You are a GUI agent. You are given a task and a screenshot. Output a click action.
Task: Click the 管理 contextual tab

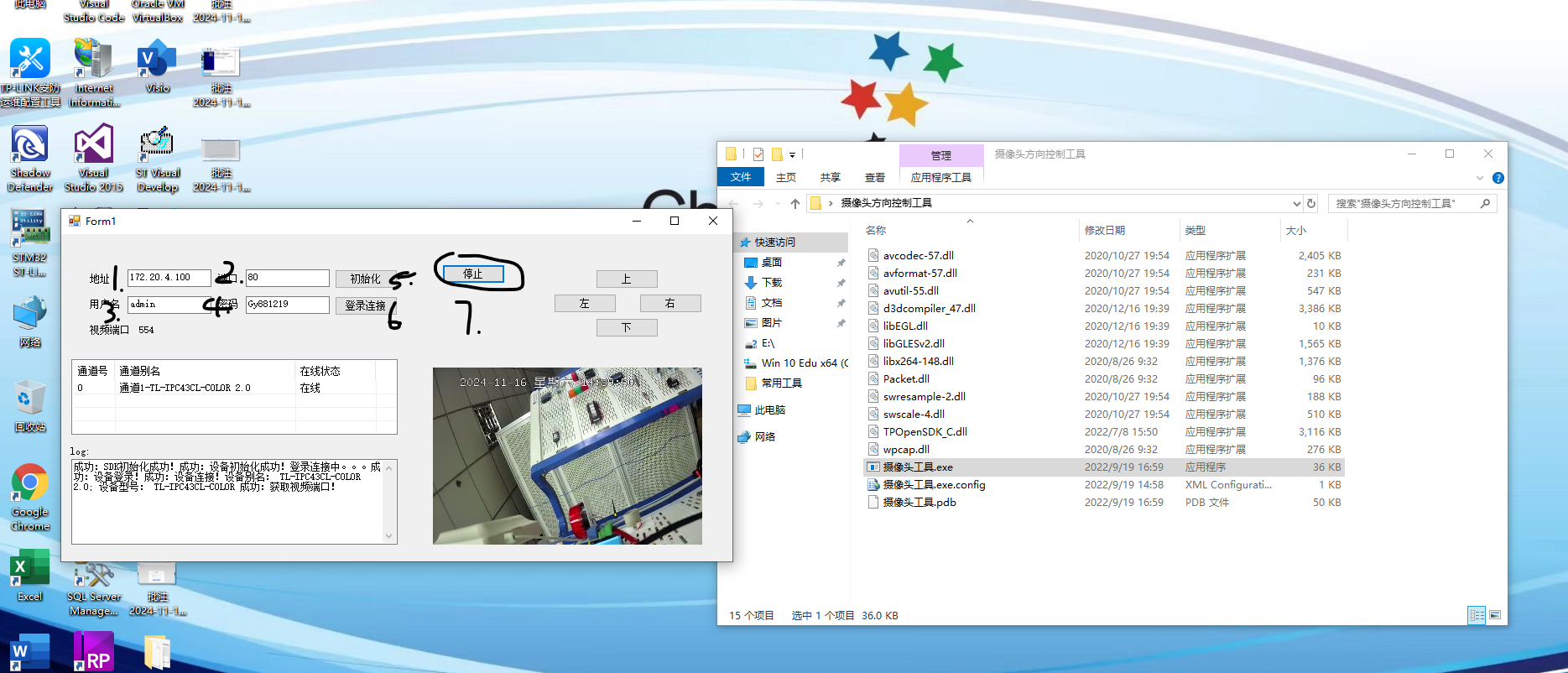(x=941, y=155)
